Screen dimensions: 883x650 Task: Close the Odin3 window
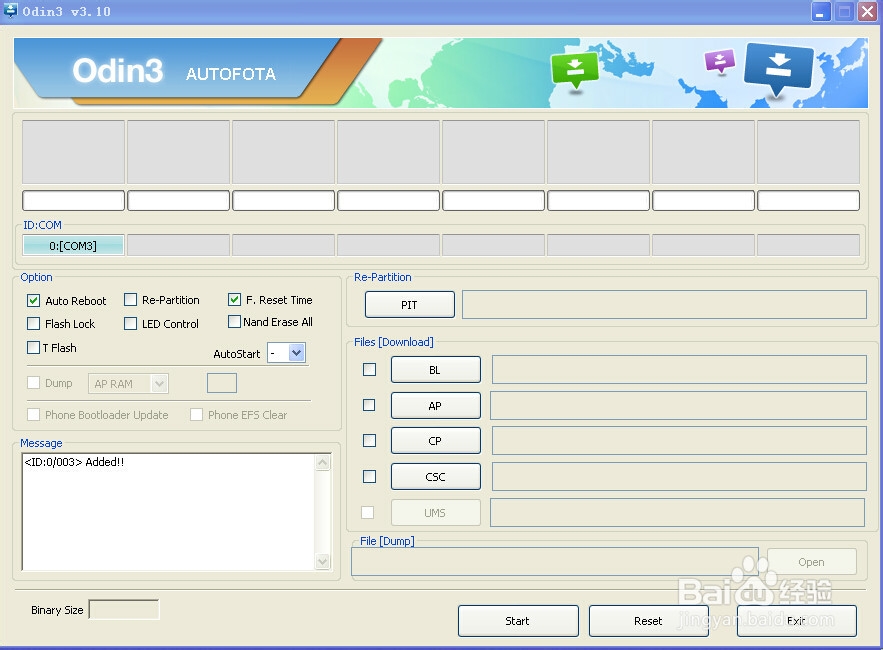point(867,11)
